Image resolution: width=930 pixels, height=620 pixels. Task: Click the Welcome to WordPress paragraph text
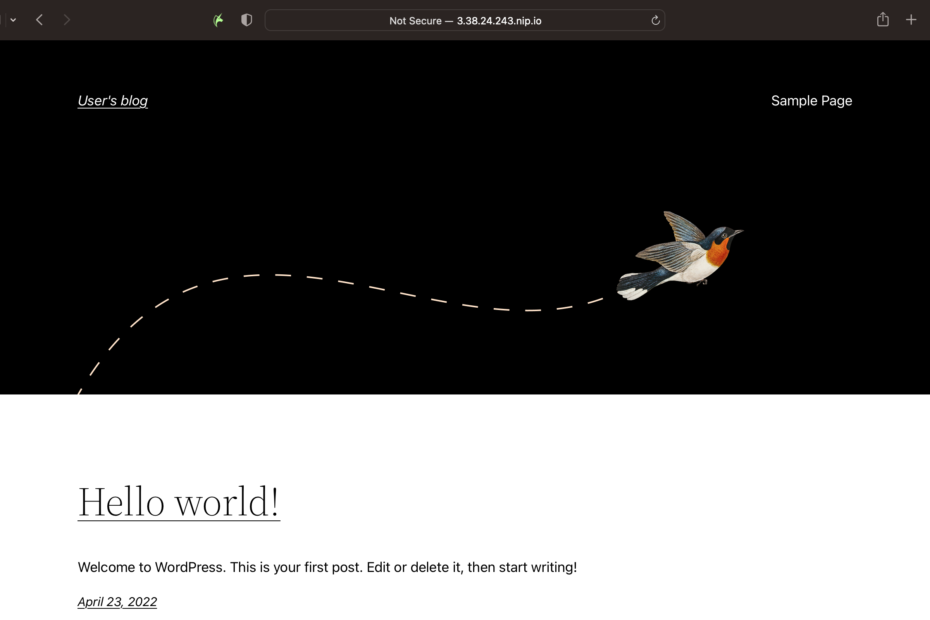point(327,567)
